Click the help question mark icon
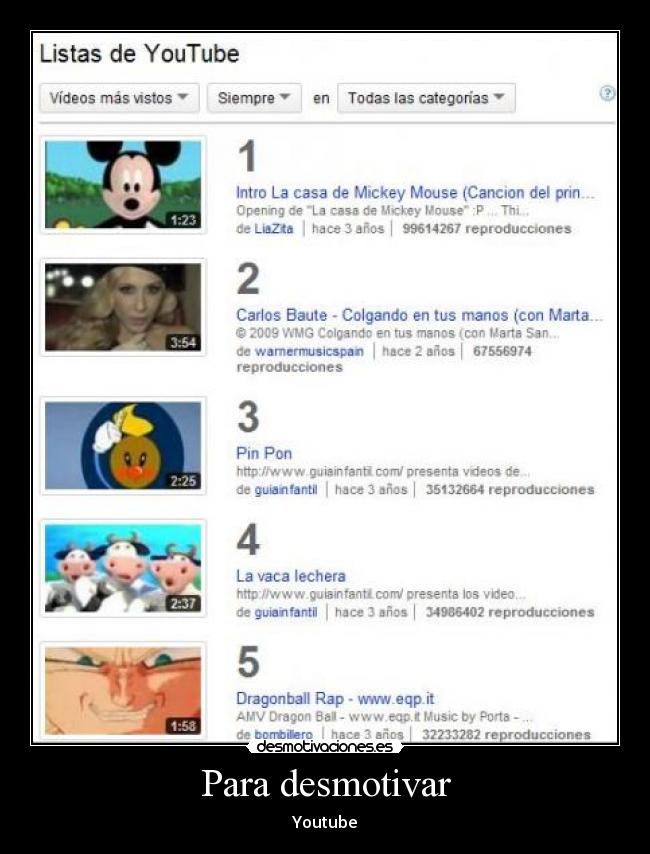 (607, 94)
